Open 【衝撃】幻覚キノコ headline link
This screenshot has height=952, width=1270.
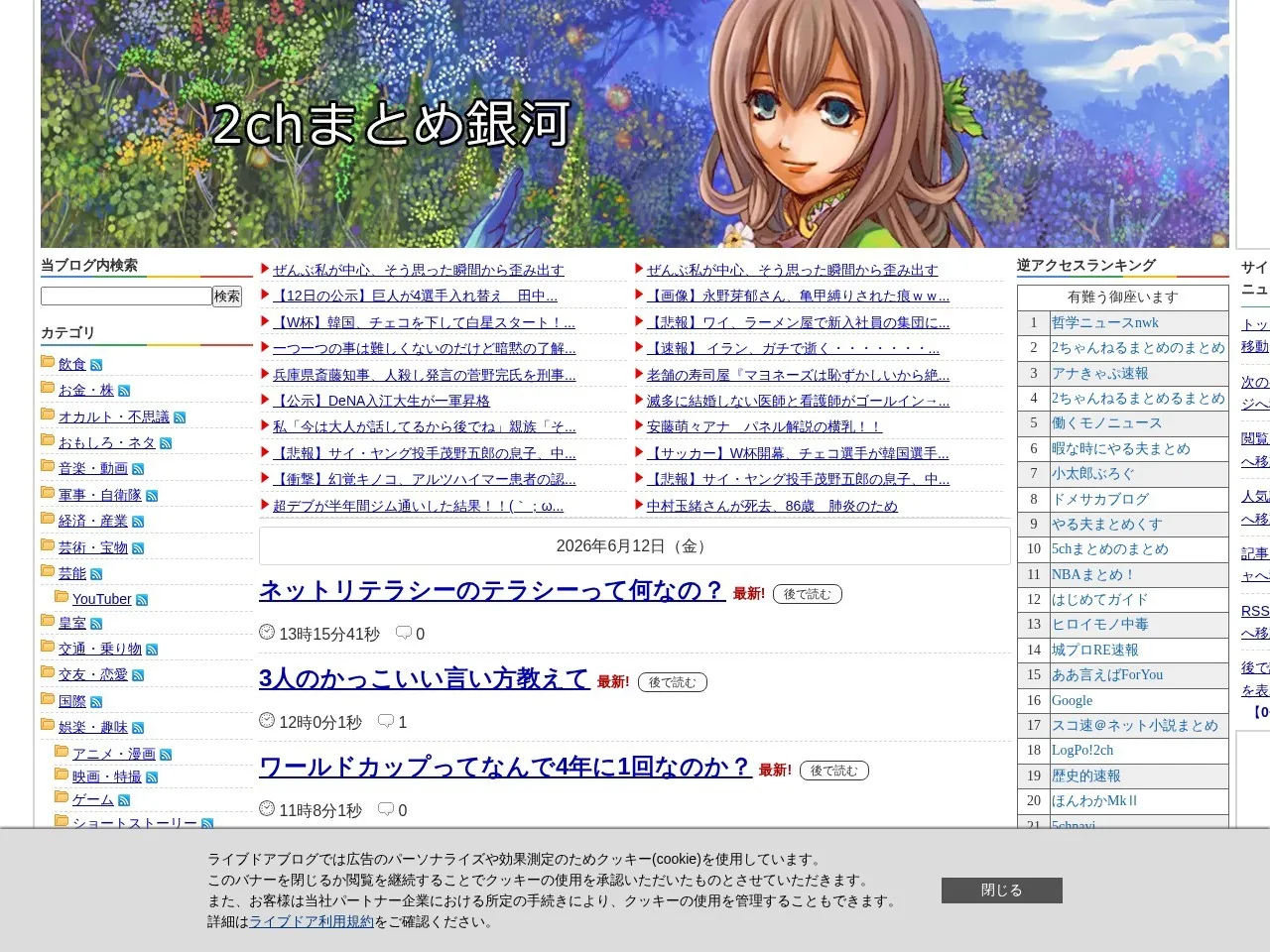tap(424, 479)
